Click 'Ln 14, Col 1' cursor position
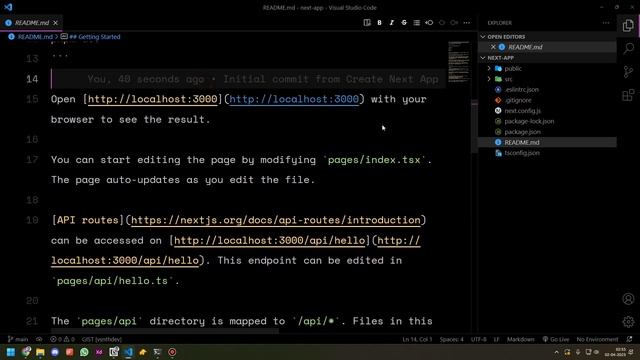Screen dimensions: 640x360 coord(417,339)
